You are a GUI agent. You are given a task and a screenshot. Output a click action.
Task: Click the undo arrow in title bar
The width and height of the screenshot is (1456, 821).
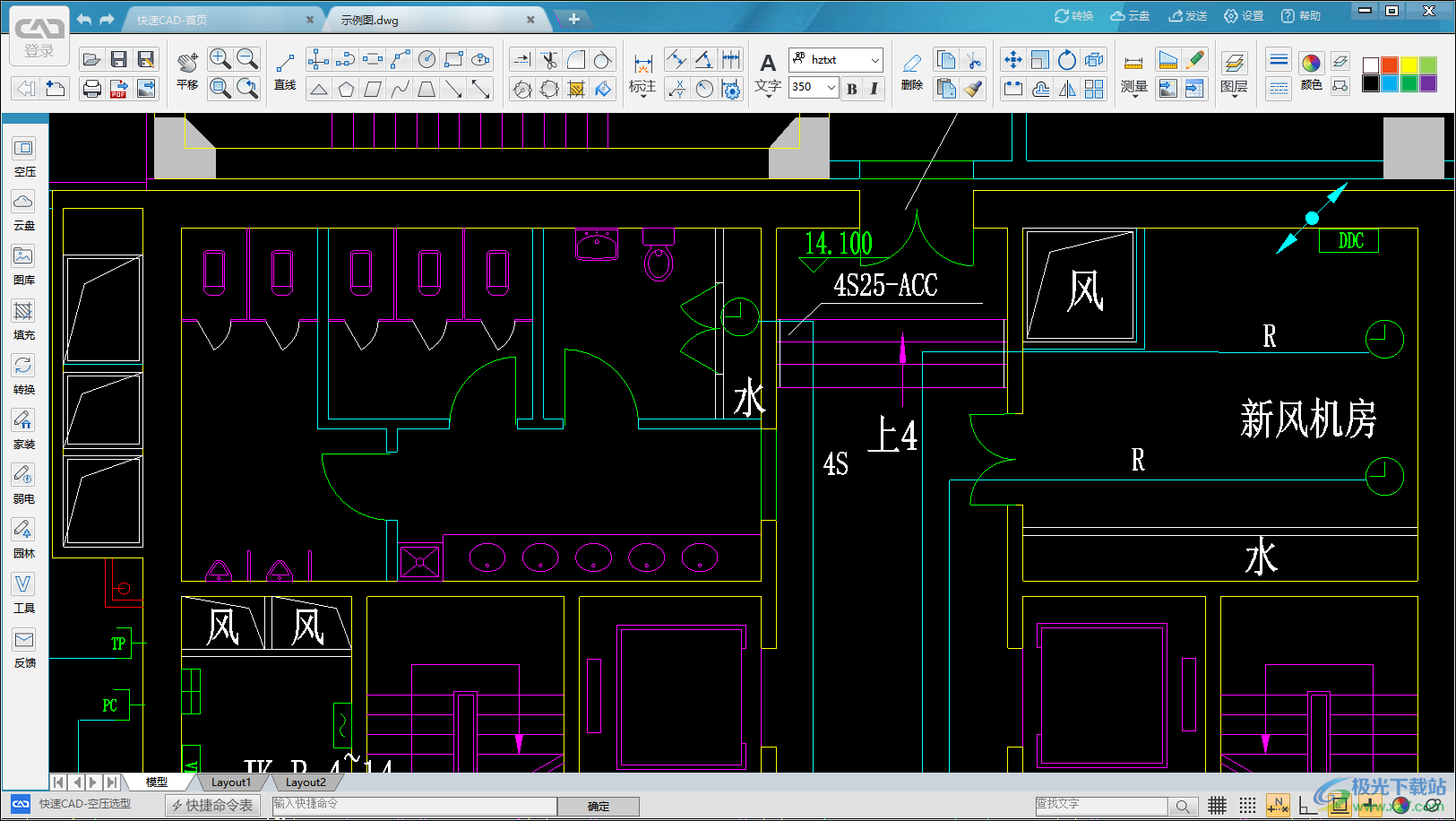[x=84, y=19]
